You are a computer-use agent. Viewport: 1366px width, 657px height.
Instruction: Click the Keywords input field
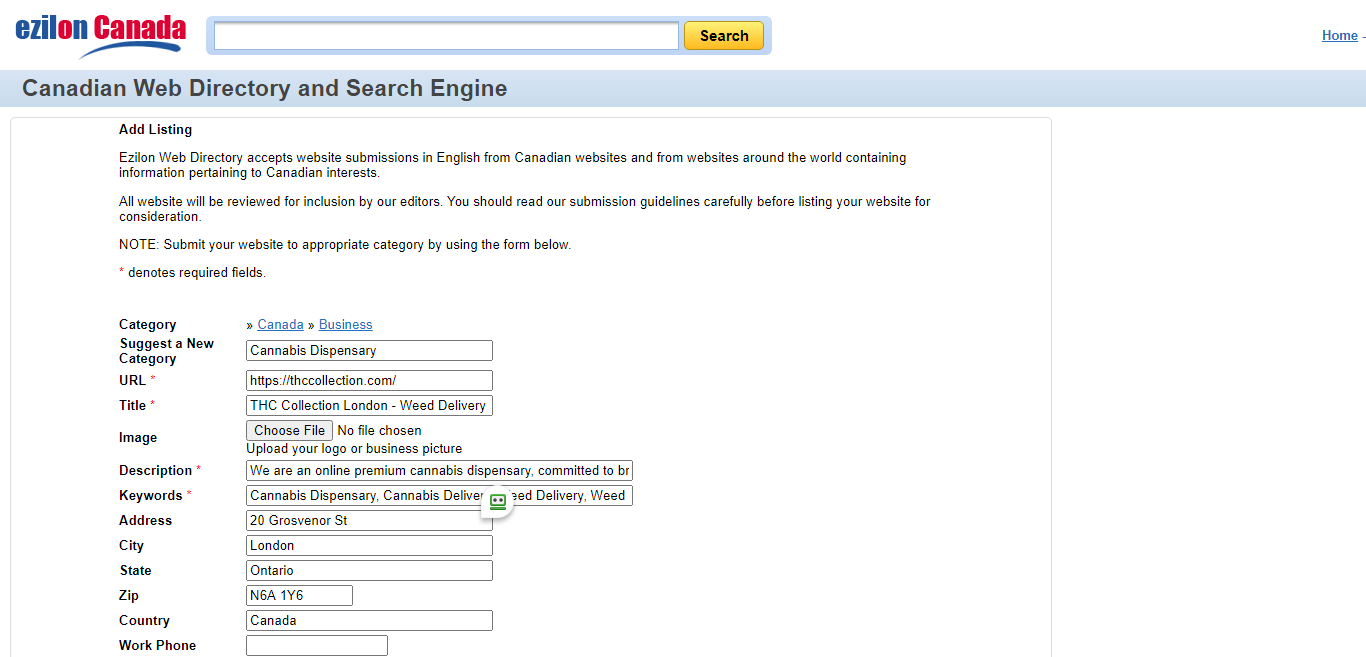pyautogui.click(x=440, y=496)
